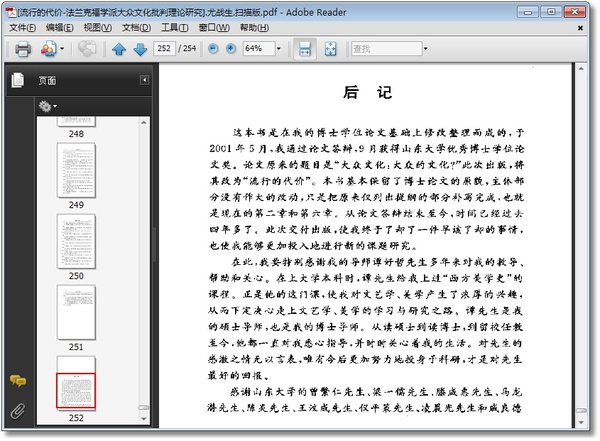This screenshot has width=600, height=441.
Task: Open the 窗口(W) menu
Action: coord(214,28)
